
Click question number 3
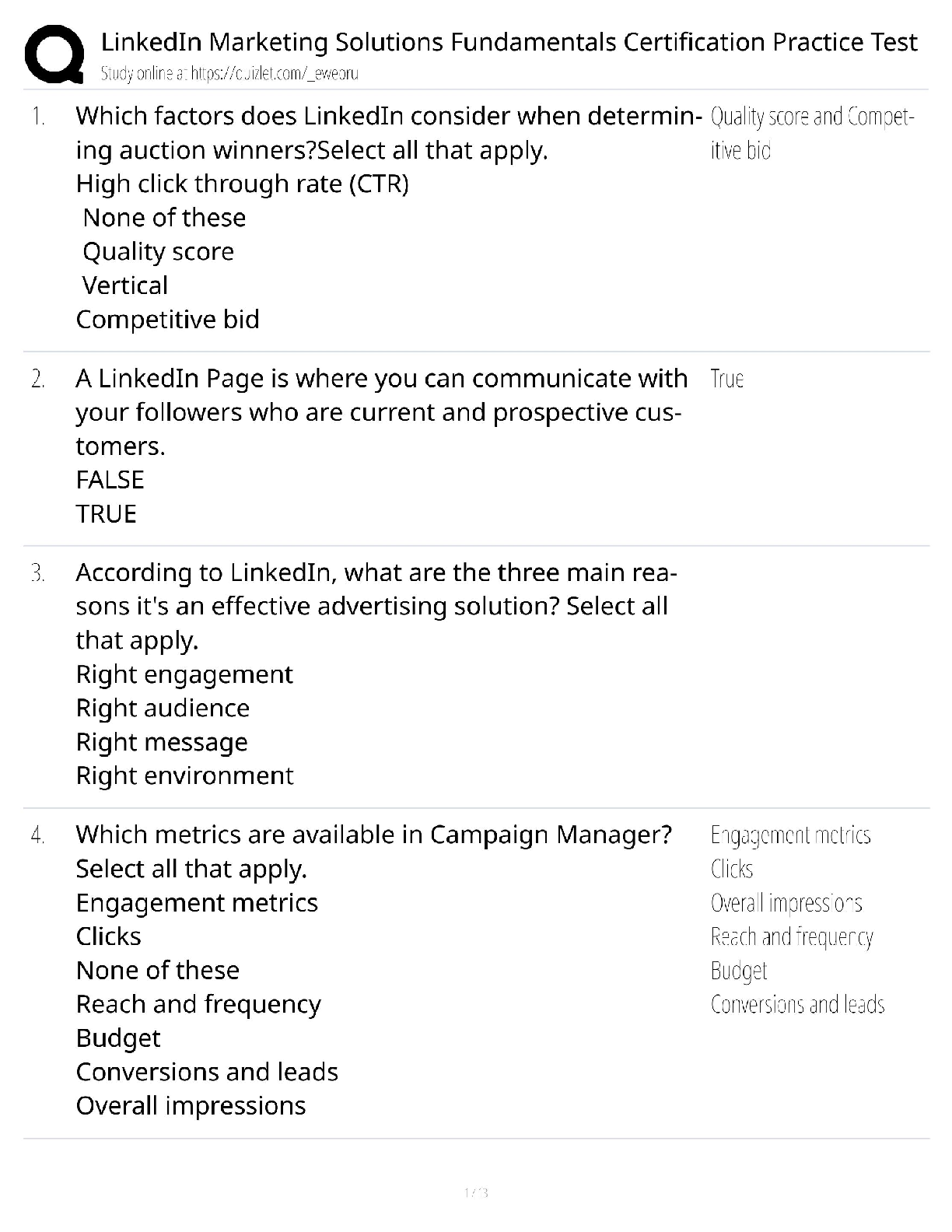tap(37, 573)
